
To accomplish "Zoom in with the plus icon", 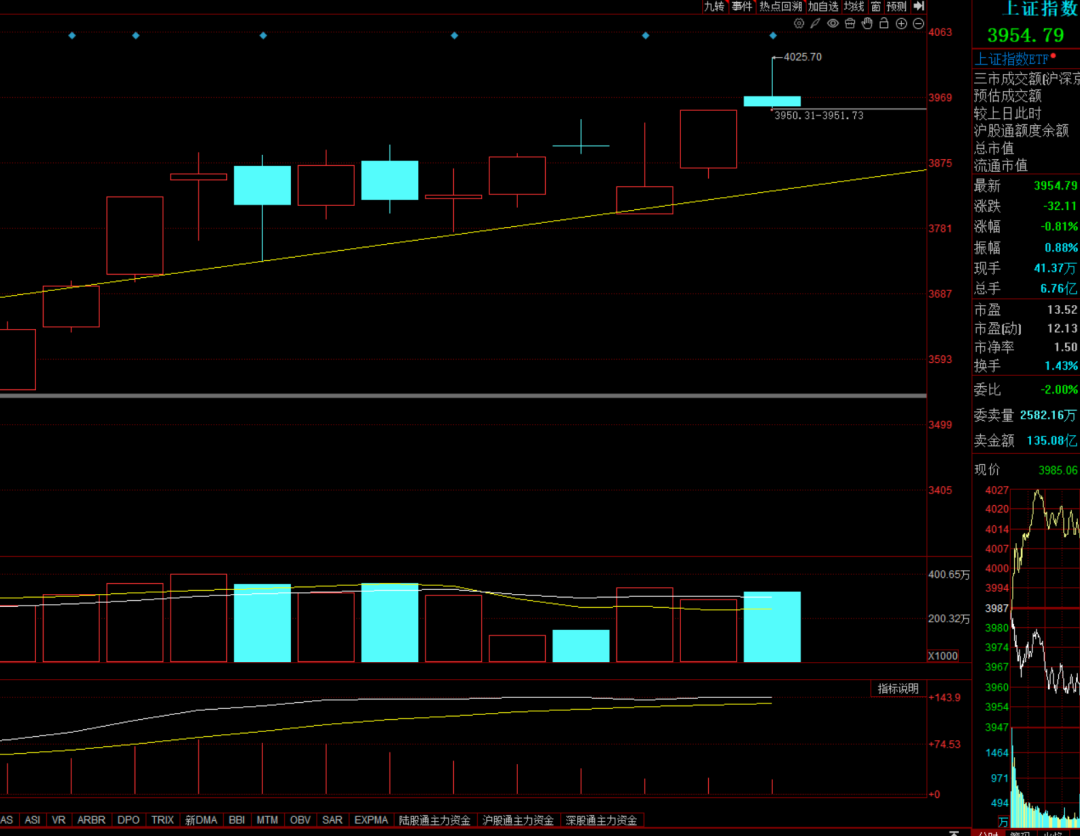I will [900, 22].
